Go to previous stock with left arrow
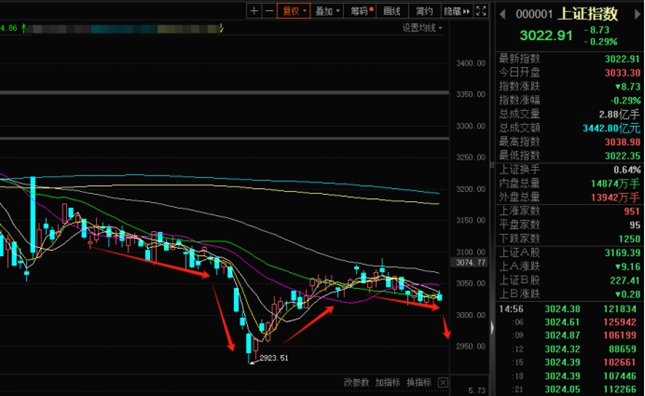Viewport: 645px width, 396px height. point(502,14)
